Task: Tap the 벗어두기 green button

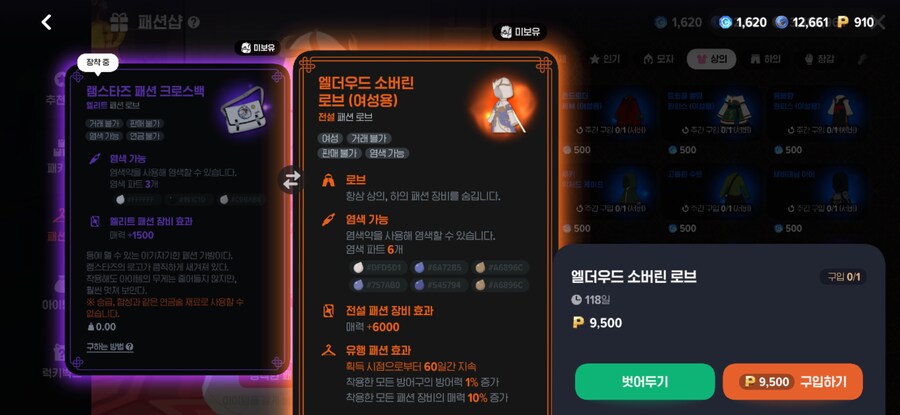Action: (x=645, y=382)
